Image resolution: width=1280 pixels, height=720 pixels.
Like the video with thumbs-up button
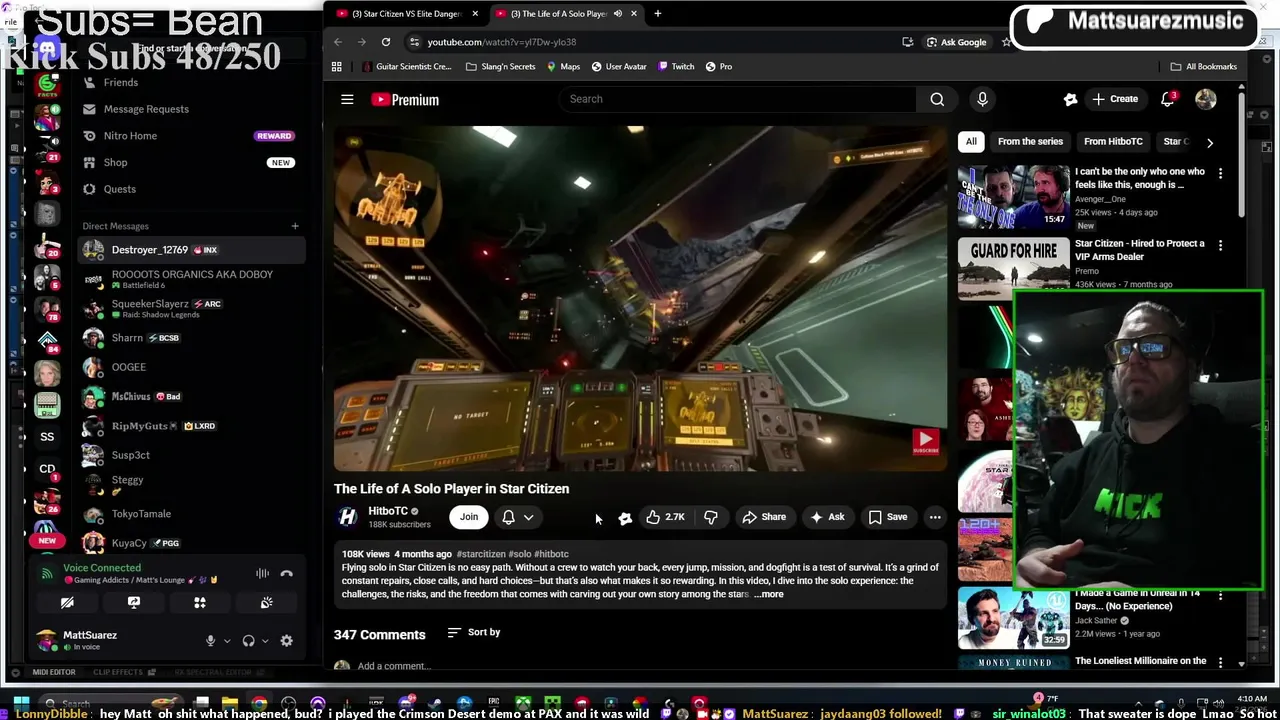[666, 517]
